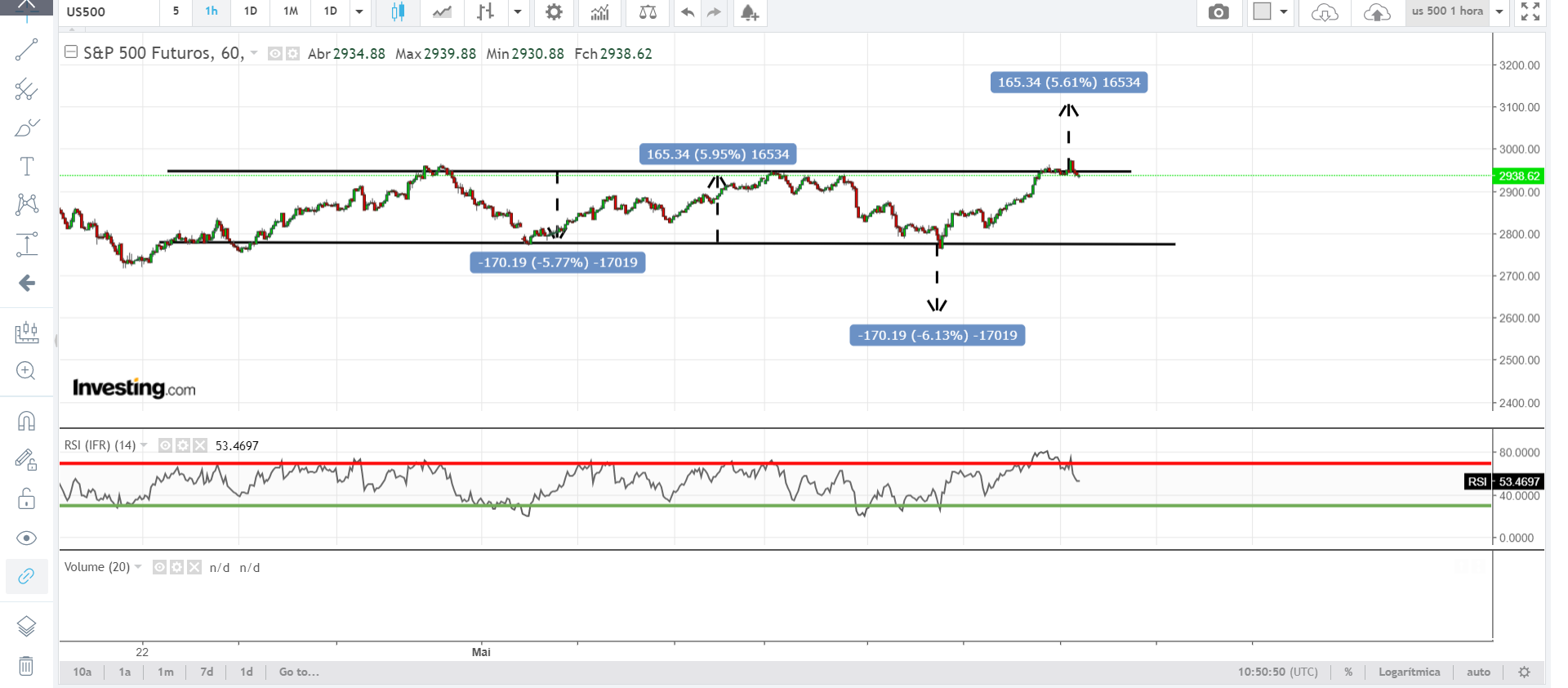Toggle Volume indicator visibility
Image resolution: width=1568 pixels, height=688 pixels.
[x=159, y=567]
